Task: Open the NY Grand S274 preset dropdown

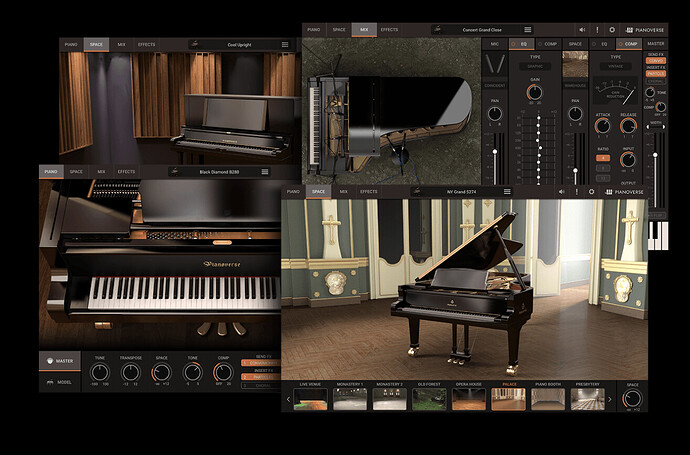Action: 462,191
